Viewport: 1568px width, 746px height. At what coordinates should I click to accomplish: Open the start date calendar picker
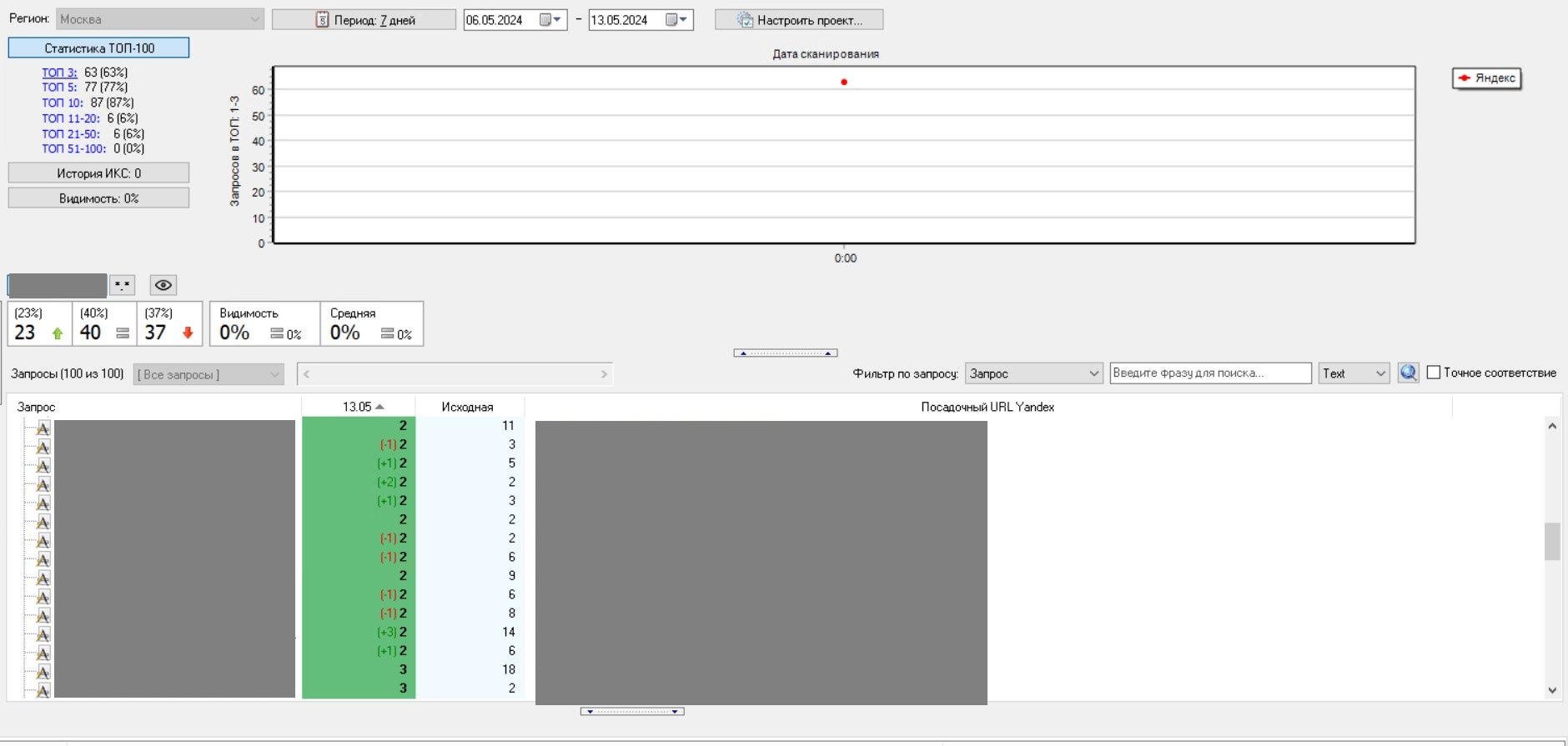550,20
